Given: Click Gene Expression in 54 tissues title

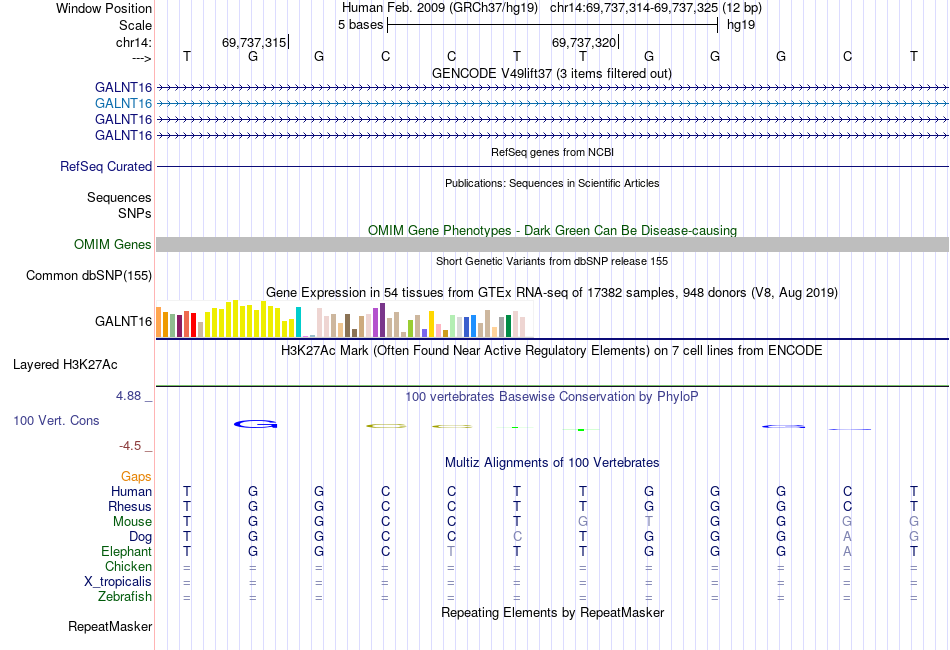Looking at the screenshot, I should click(x=551, y=293).
